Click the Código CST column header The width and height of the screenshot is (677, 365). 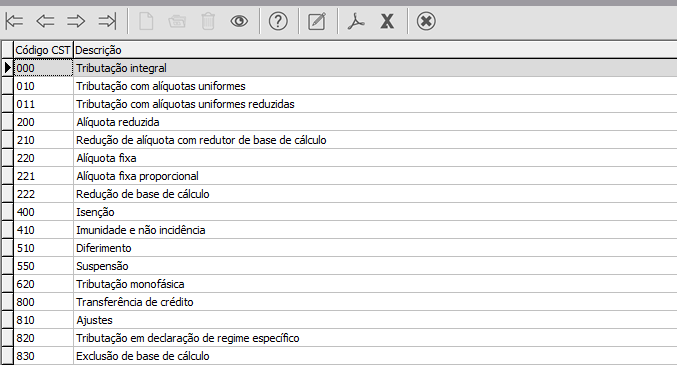click(43, 50)
